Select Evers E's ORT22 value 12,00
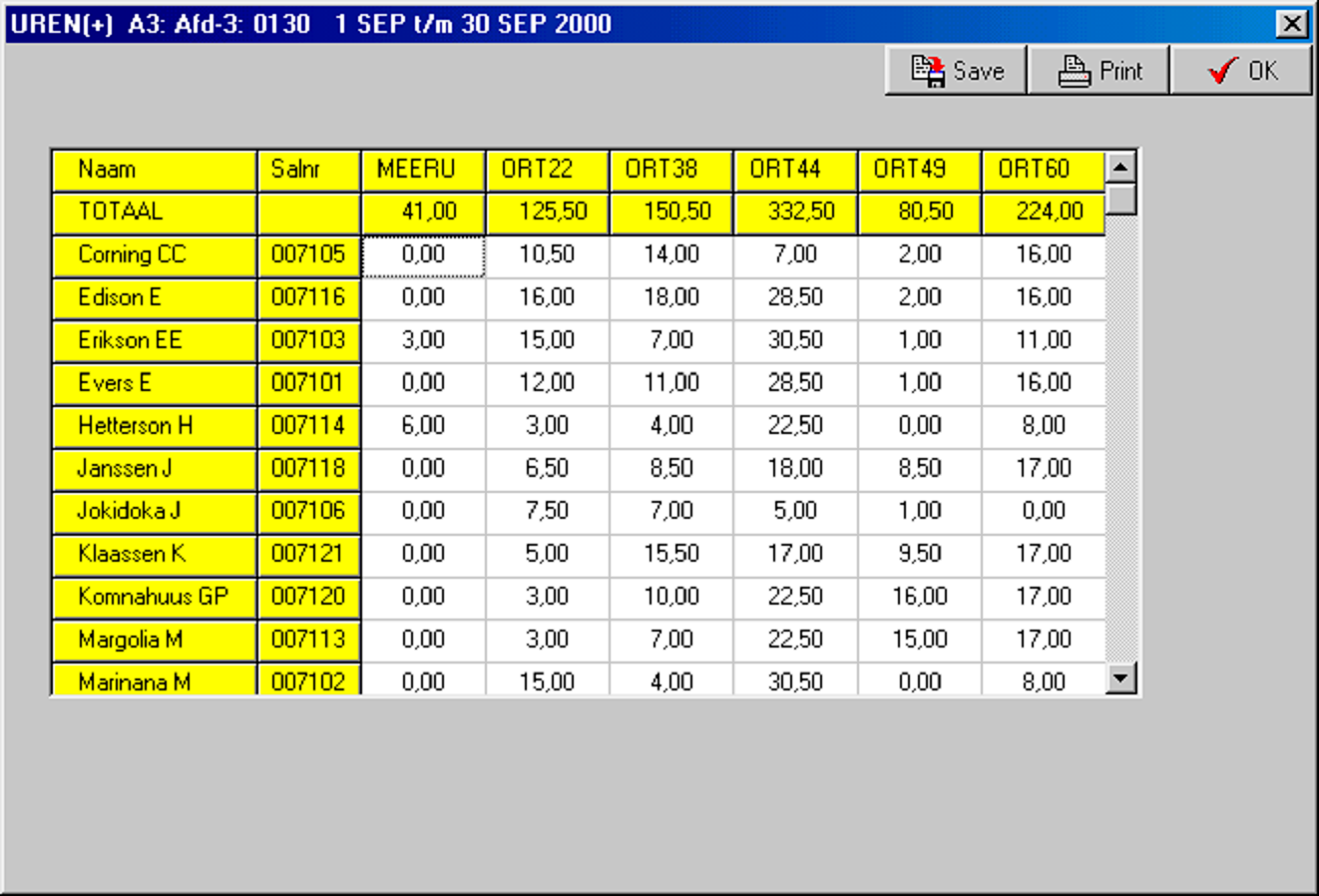 coord(547,384)
